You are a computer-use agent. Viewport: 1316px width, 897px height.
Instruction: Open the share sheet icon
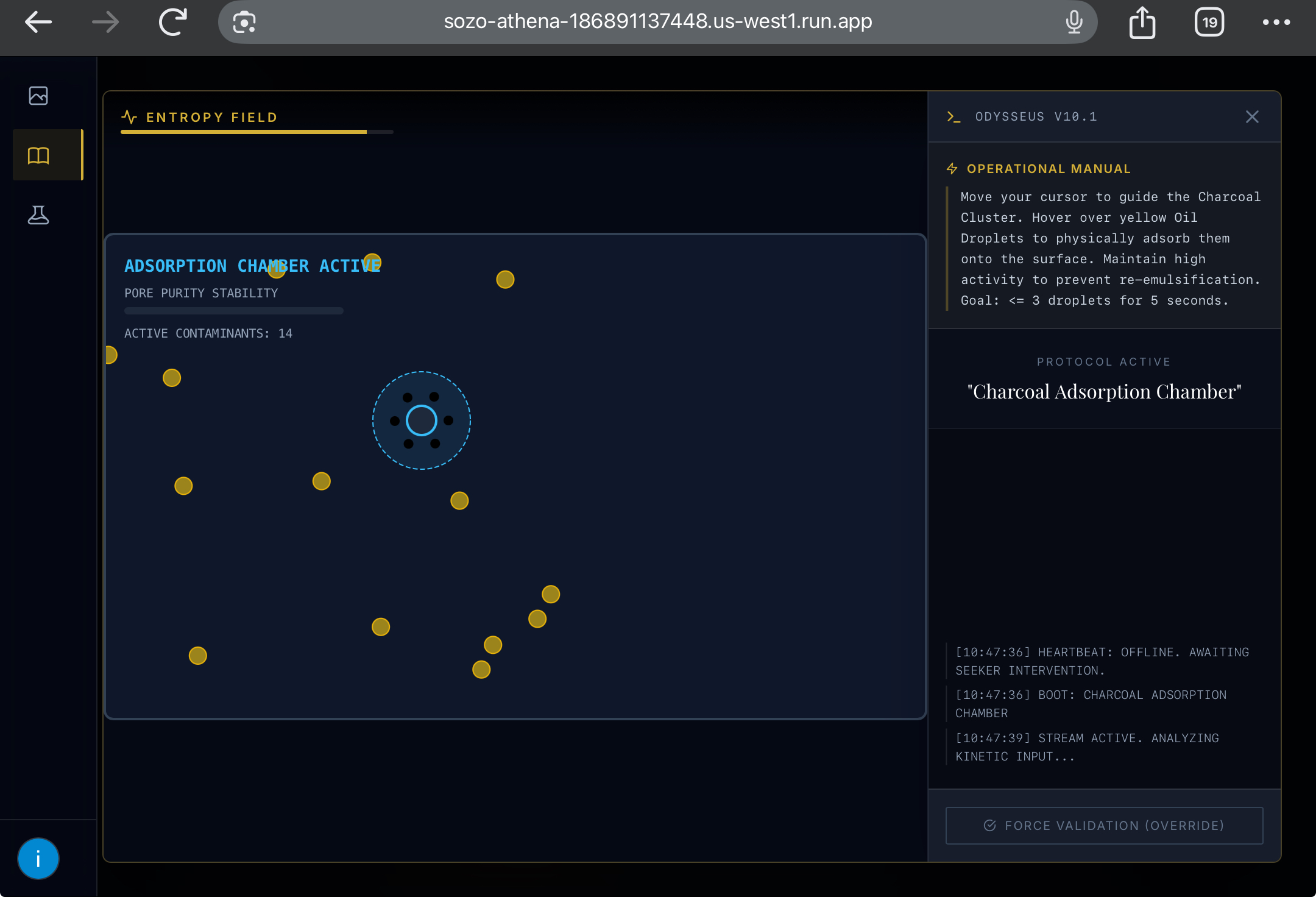pyautogui.click(x=1142, y=23)
